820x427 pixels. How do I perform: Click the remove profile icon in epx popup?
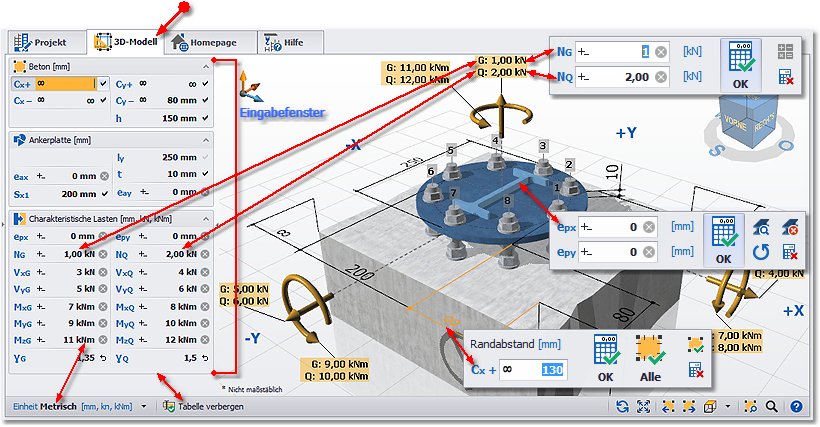790,227
